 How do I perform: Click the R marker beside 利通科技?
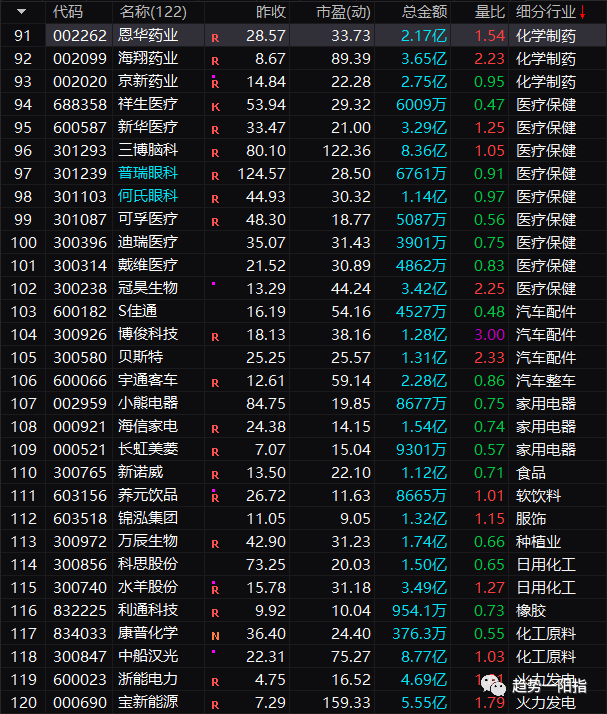(215, 613)
